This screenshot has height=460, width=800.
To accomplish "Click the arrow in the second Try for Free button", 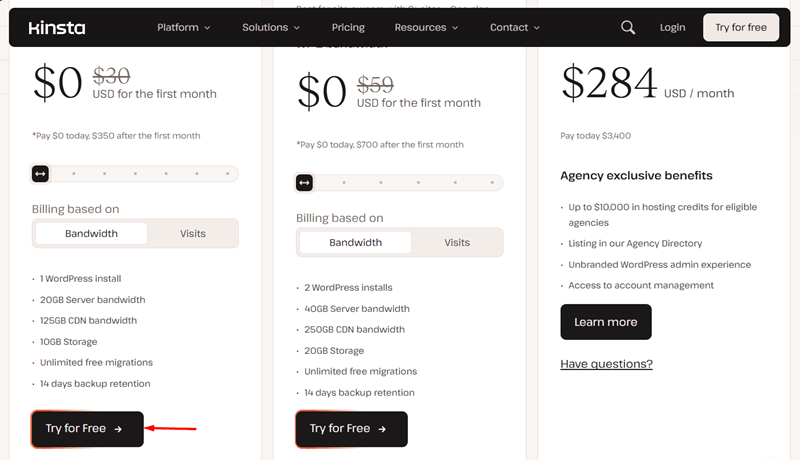I will pyautogui.click(x=382, y=429).
